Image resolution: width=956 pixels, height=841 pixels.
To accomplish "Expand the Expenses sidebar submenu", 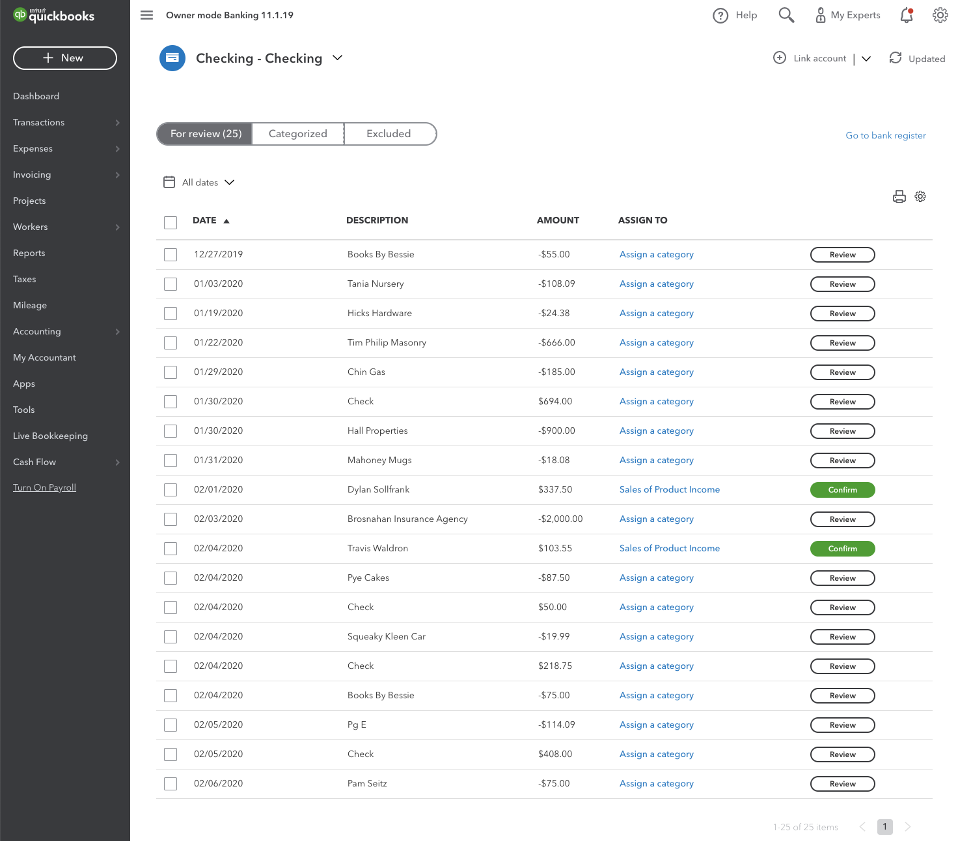I will tap(118, 149).
